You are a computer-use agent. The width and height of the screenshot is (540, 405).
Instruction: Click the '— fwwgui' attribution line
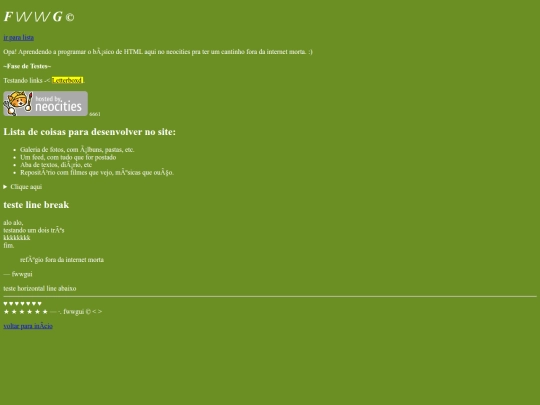[18, 274]
